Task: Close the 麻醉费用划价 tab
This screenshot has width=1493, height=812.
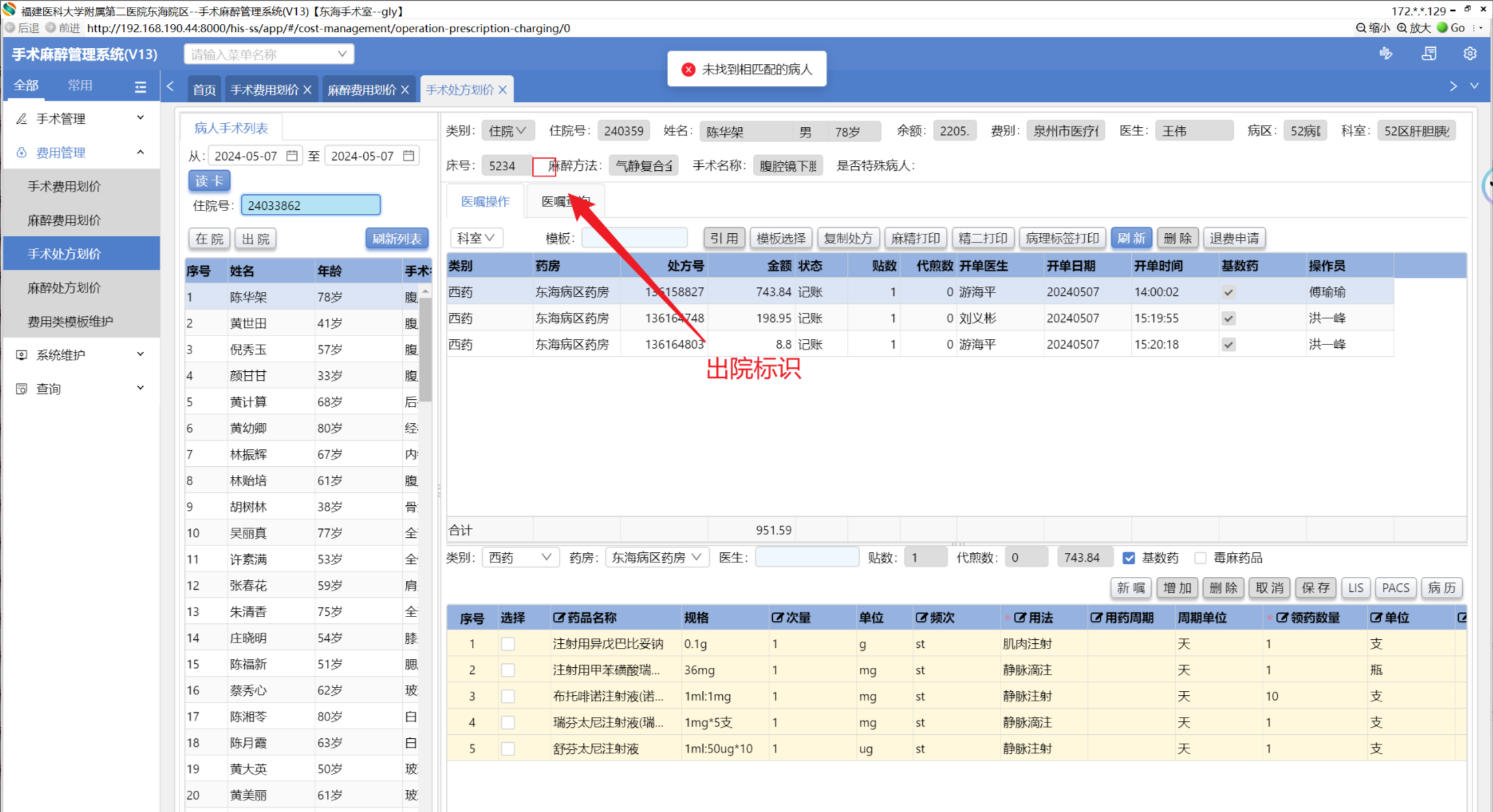Action: [405, 90]
